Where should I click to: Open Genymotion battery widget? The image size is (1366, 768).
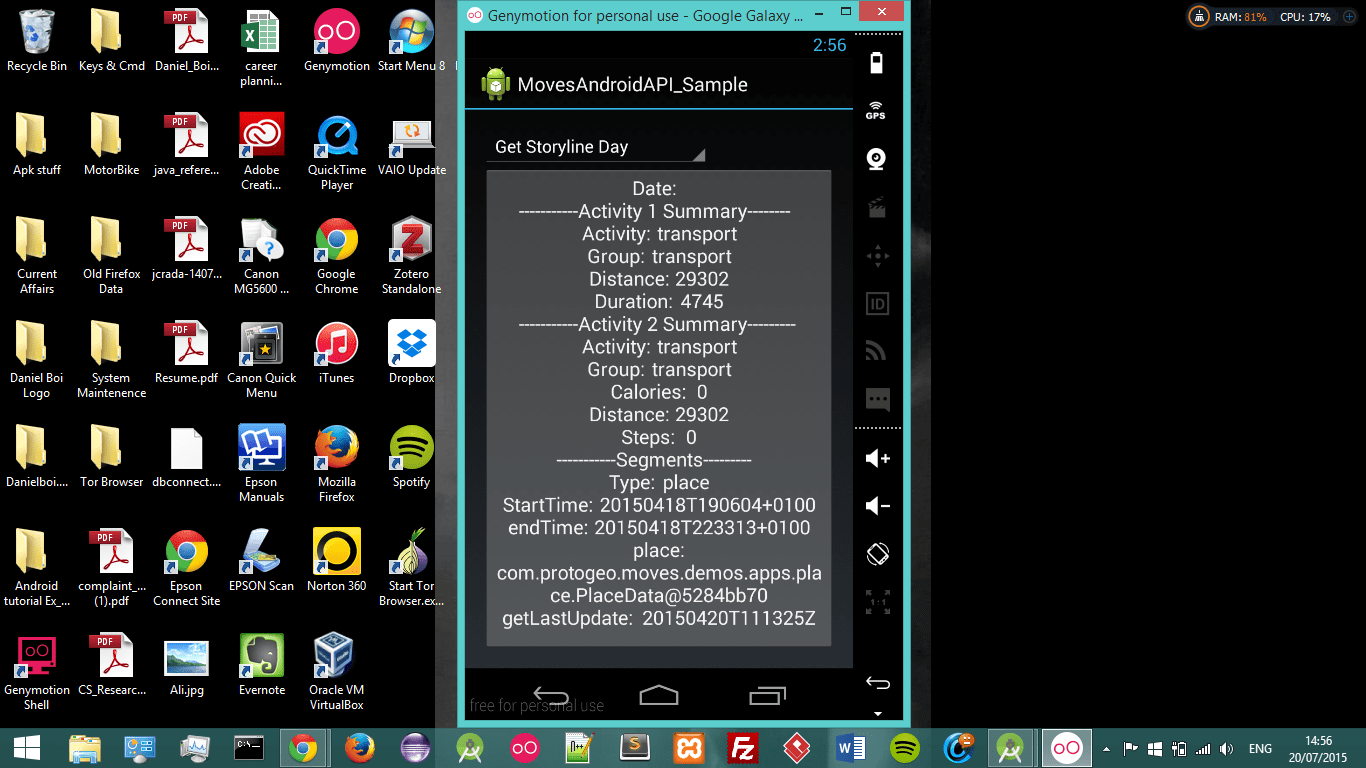877,63
